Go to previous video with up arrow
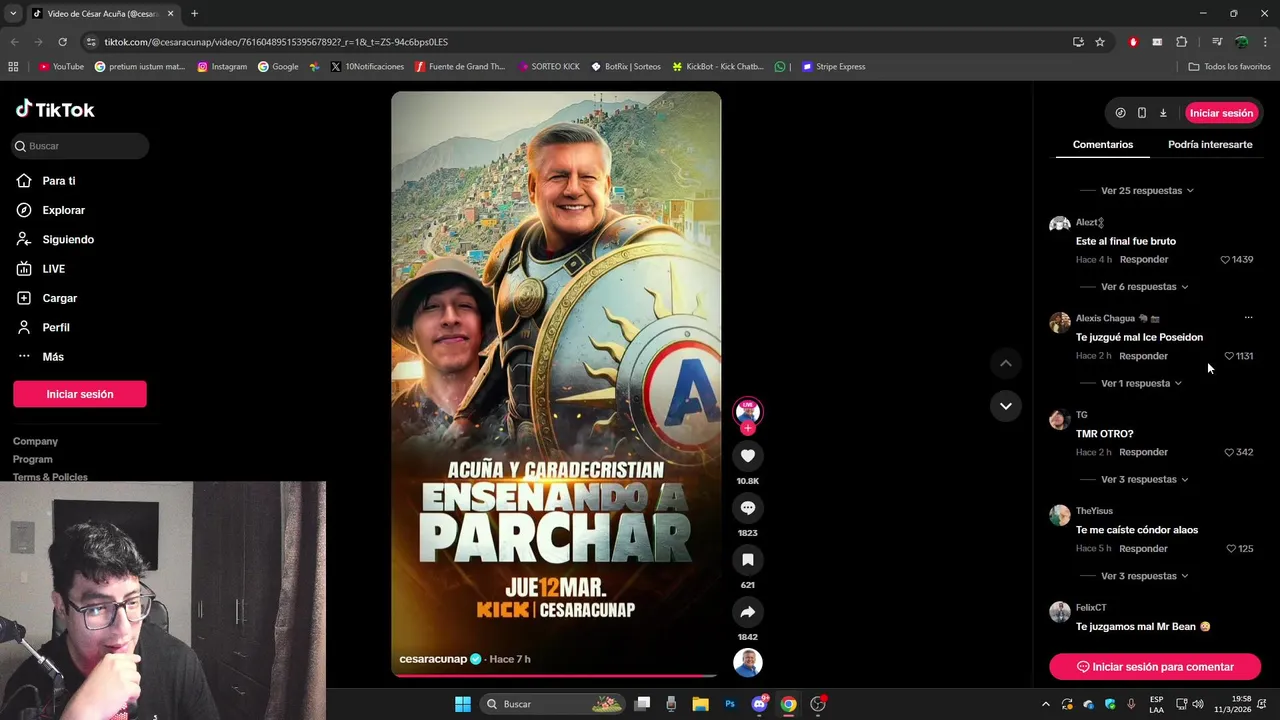The width and height of the screenshot is (1280, 720). (x=1005, y=364)
